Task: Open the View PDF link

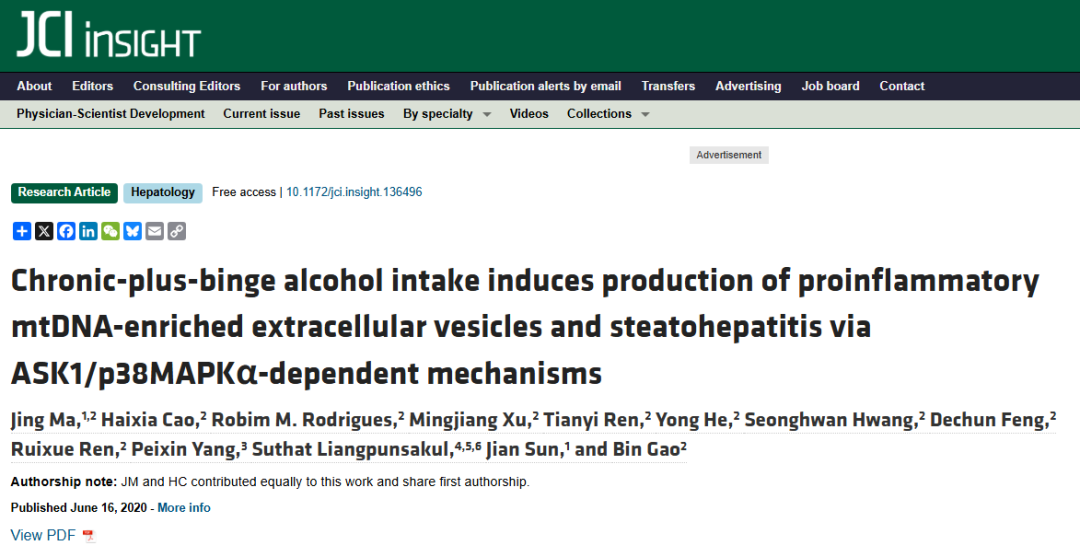Action: (x=43, y=535)
